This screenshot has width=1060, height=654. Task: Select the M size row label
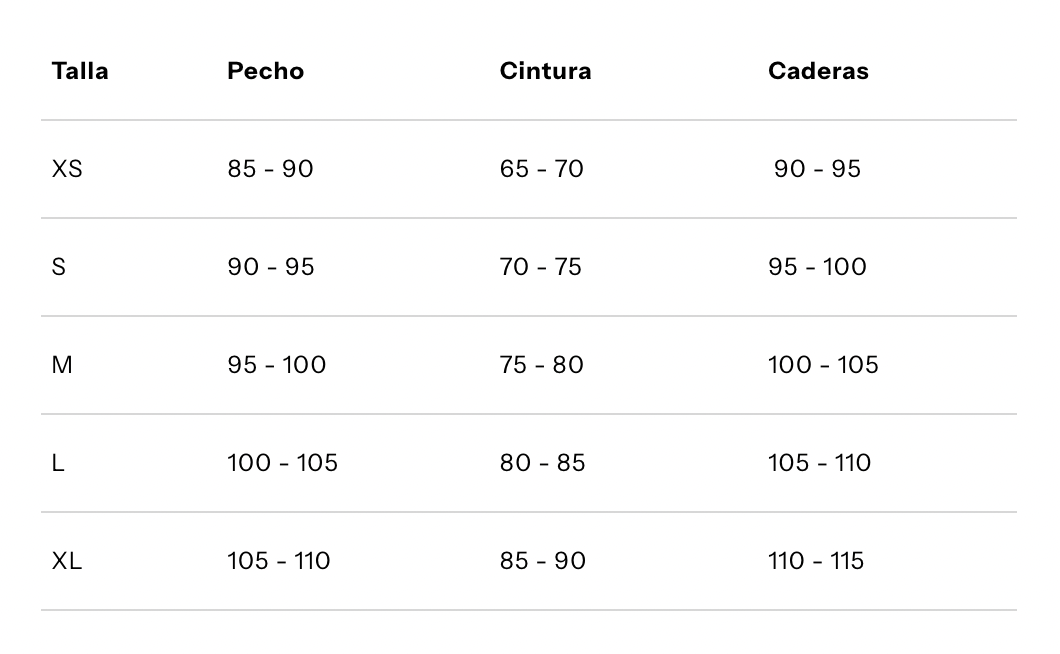[x=62, y=365]
